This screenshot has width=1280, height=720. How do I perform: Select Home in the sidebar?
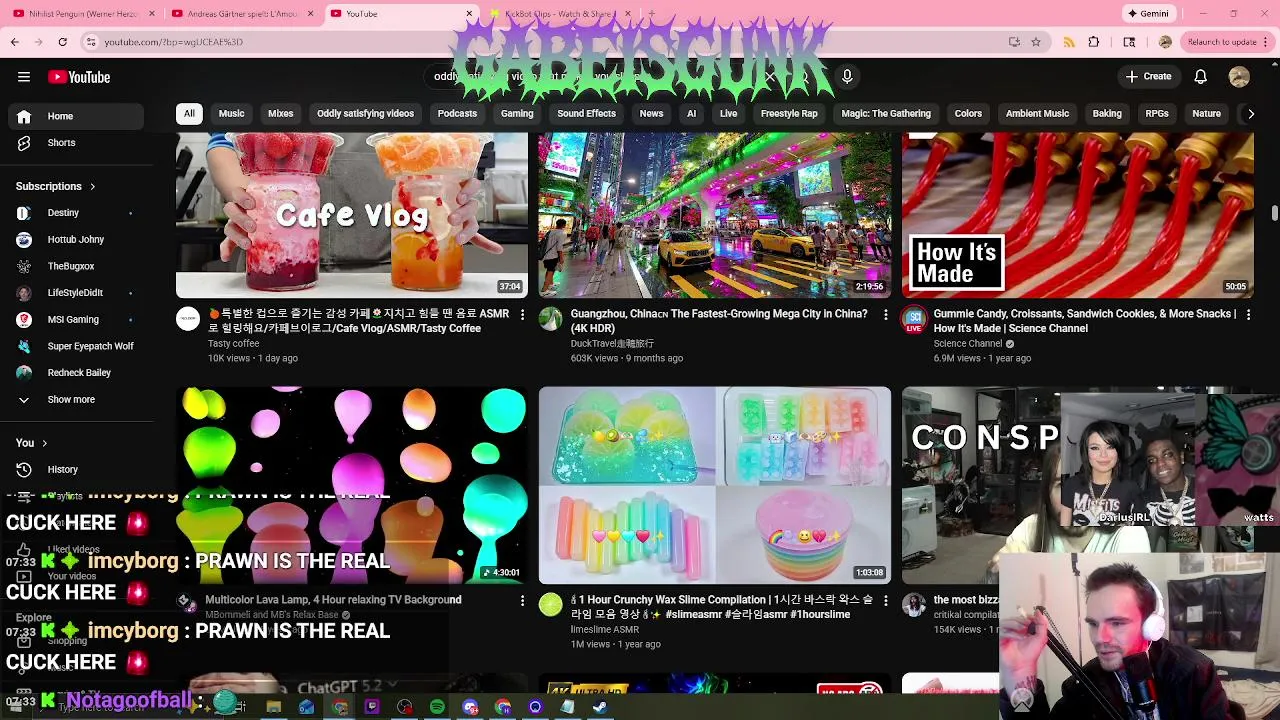tap(76, 116)
